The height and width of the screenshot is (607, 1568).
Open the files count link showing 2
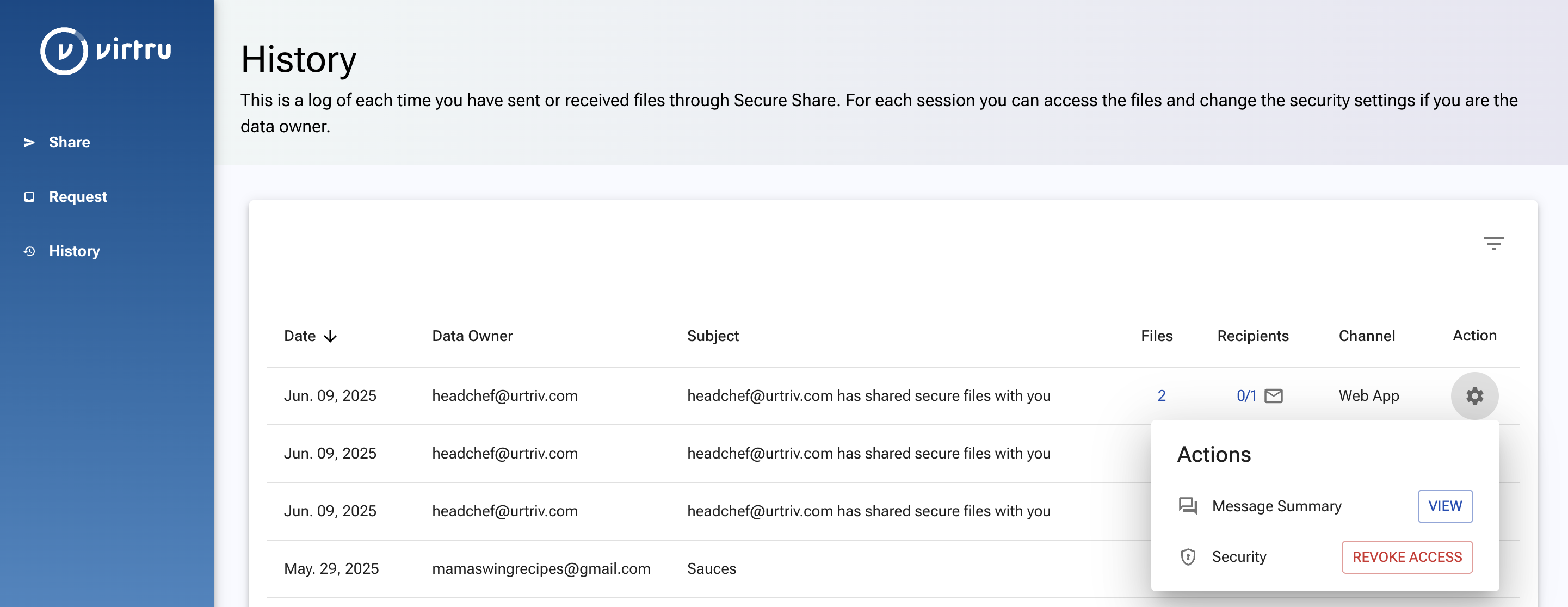[x=1162, y=395]
